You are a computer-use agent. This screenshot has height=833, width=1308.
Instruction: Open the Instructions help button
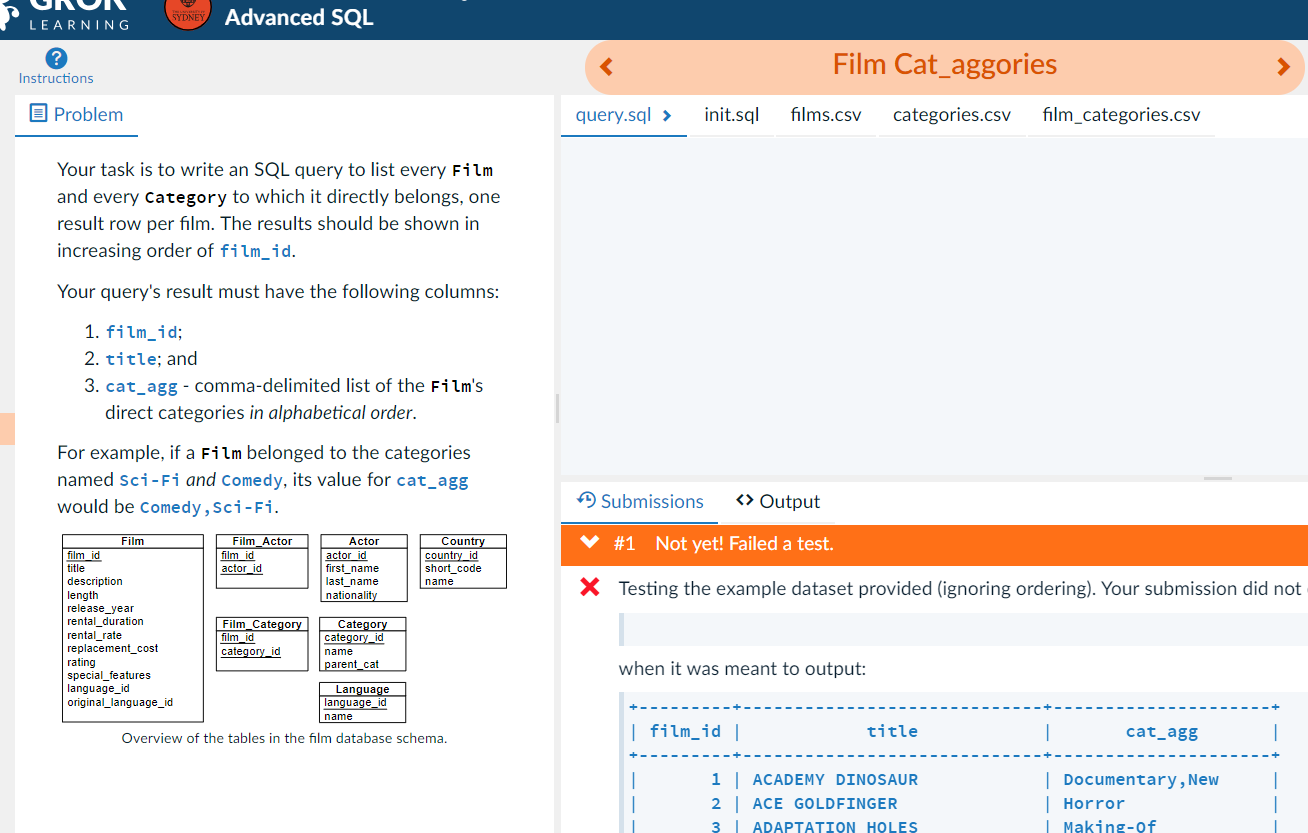[x=56, y=66]
